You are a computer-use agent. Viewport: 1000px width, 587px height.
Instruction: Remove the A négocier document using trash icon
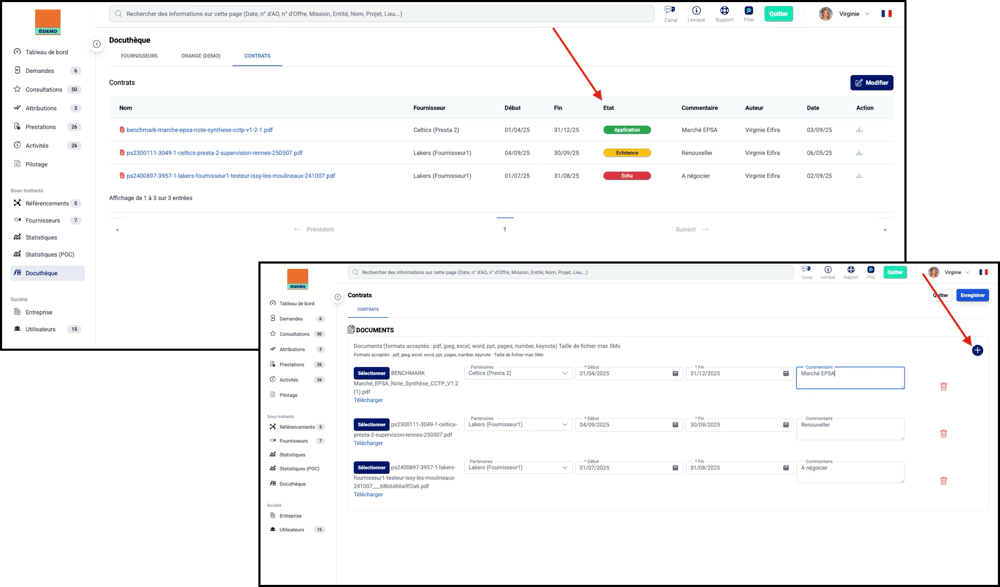coord(943,481)
